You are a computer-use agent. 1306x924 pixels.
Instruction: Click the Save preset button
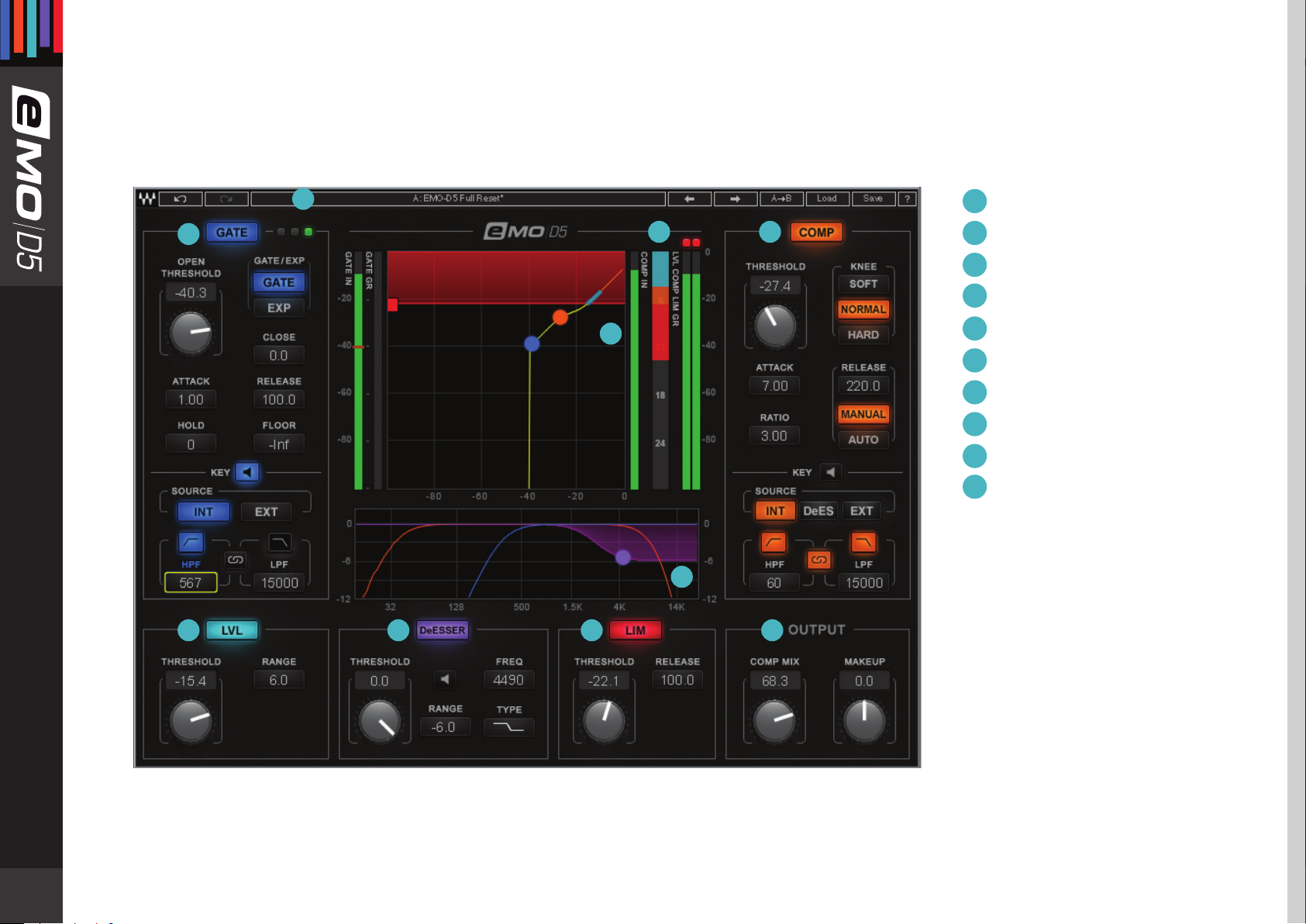(873, 199)
